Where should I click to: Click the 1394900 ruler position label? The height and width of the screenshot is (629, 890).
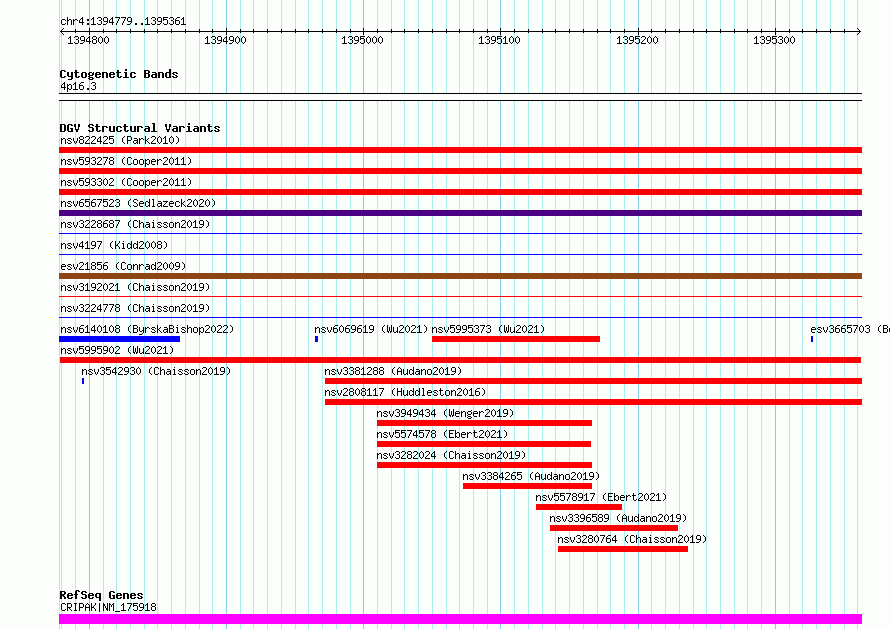pos(225,40)
